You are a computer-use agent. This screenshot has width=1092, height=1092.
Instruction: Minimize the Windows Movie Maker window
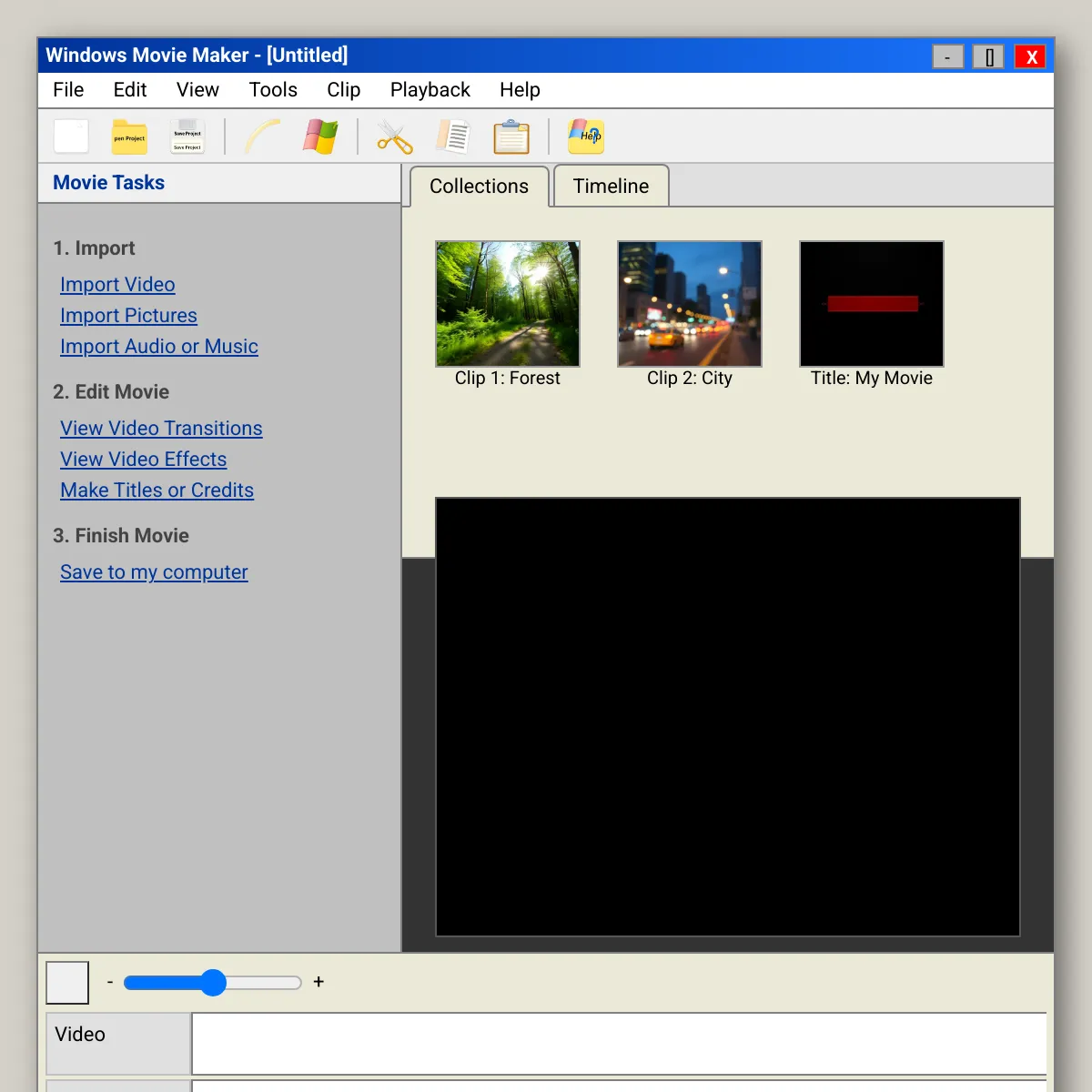[948, 56]
